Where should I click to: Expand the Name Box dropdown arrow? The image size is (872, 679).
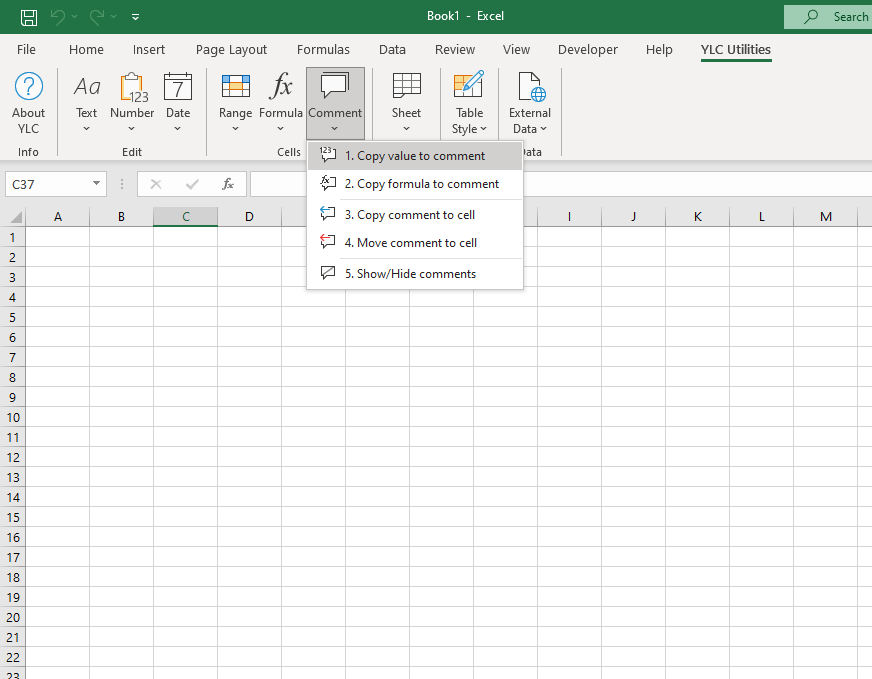96,184
